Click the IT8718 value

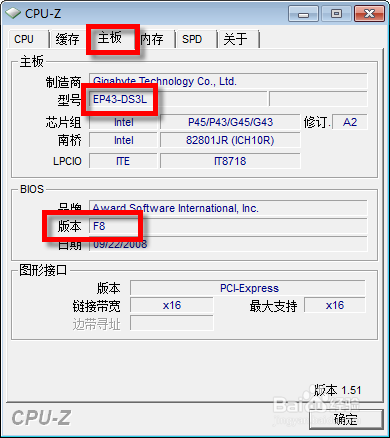(230, 161)
